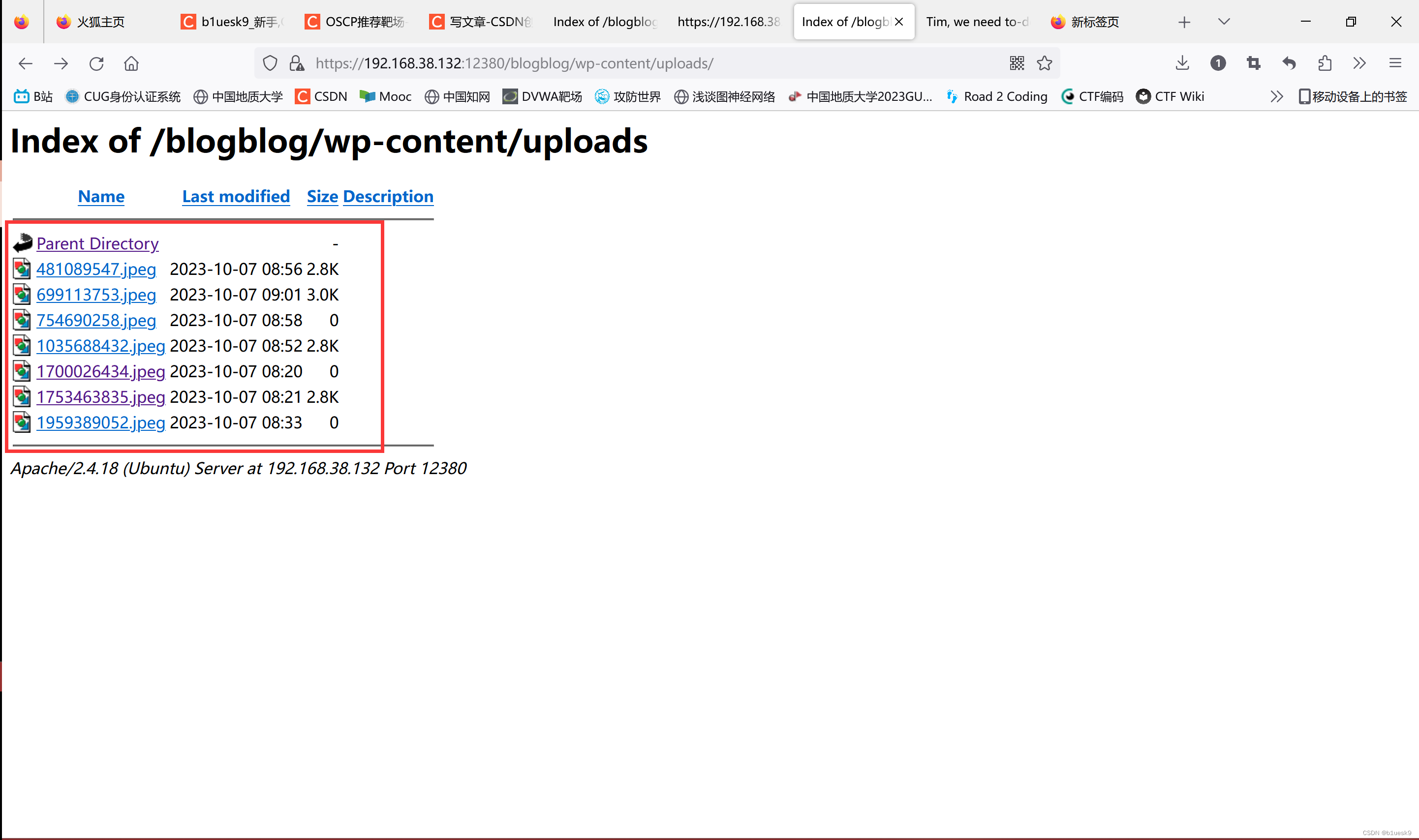The height and width of the screenshot is (840, 1419).
Task: Expand extra toolbar items via overflow chevron
Action: click(1359, 63)
